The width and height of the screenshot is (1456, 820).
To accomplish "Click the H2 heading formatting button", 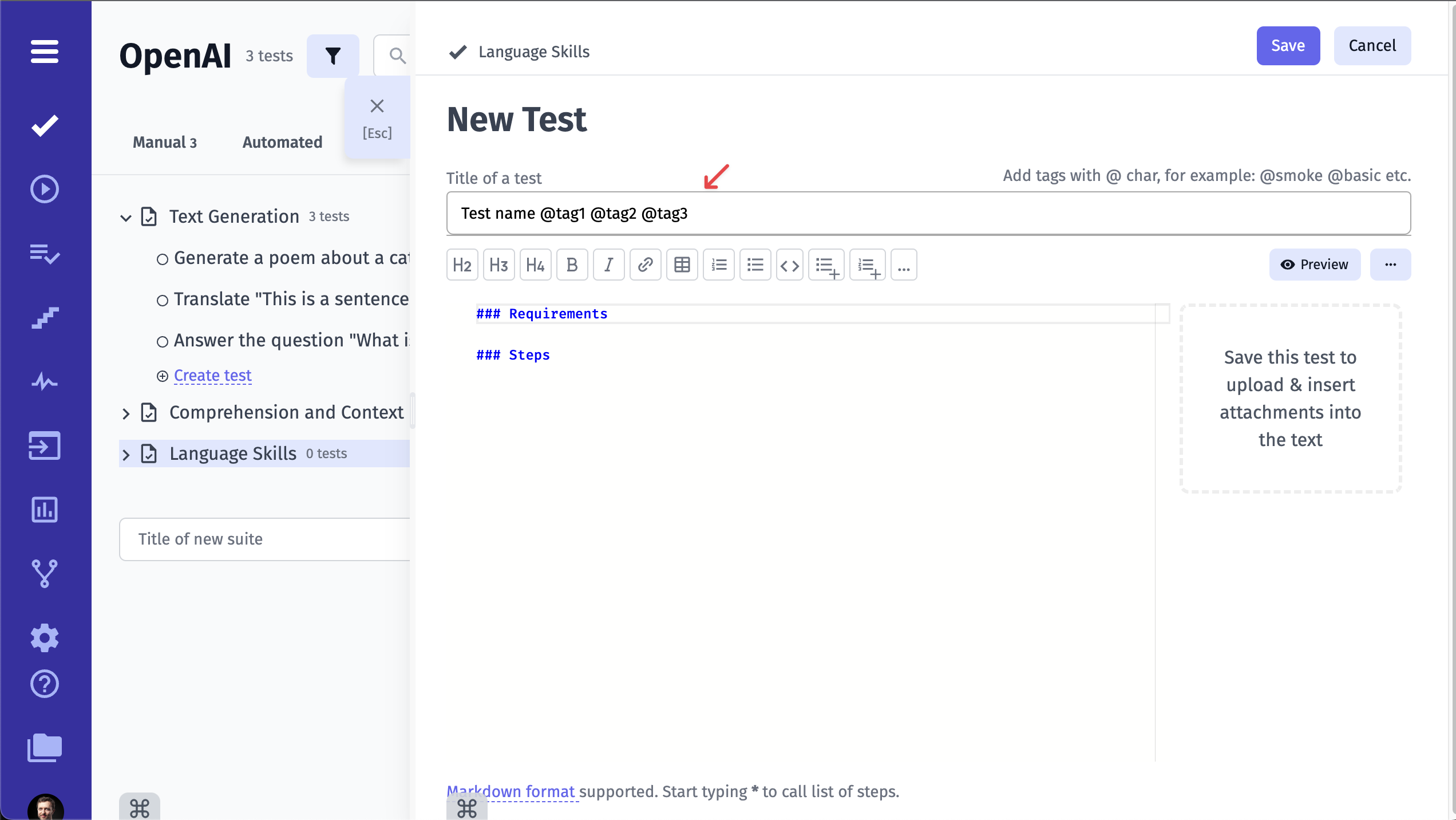I will [462, 264].
